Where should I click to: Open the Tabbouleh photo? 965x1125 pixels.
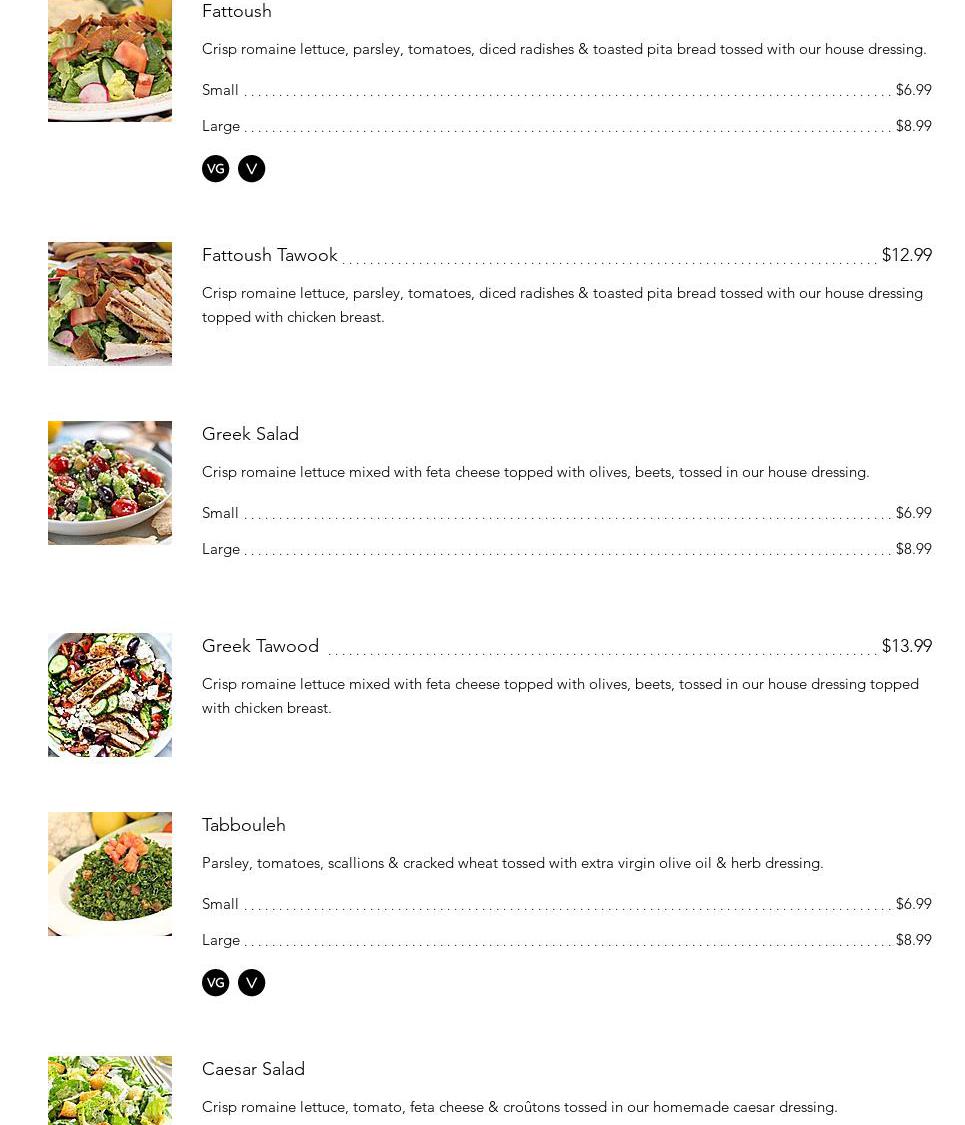click(110, 874)
